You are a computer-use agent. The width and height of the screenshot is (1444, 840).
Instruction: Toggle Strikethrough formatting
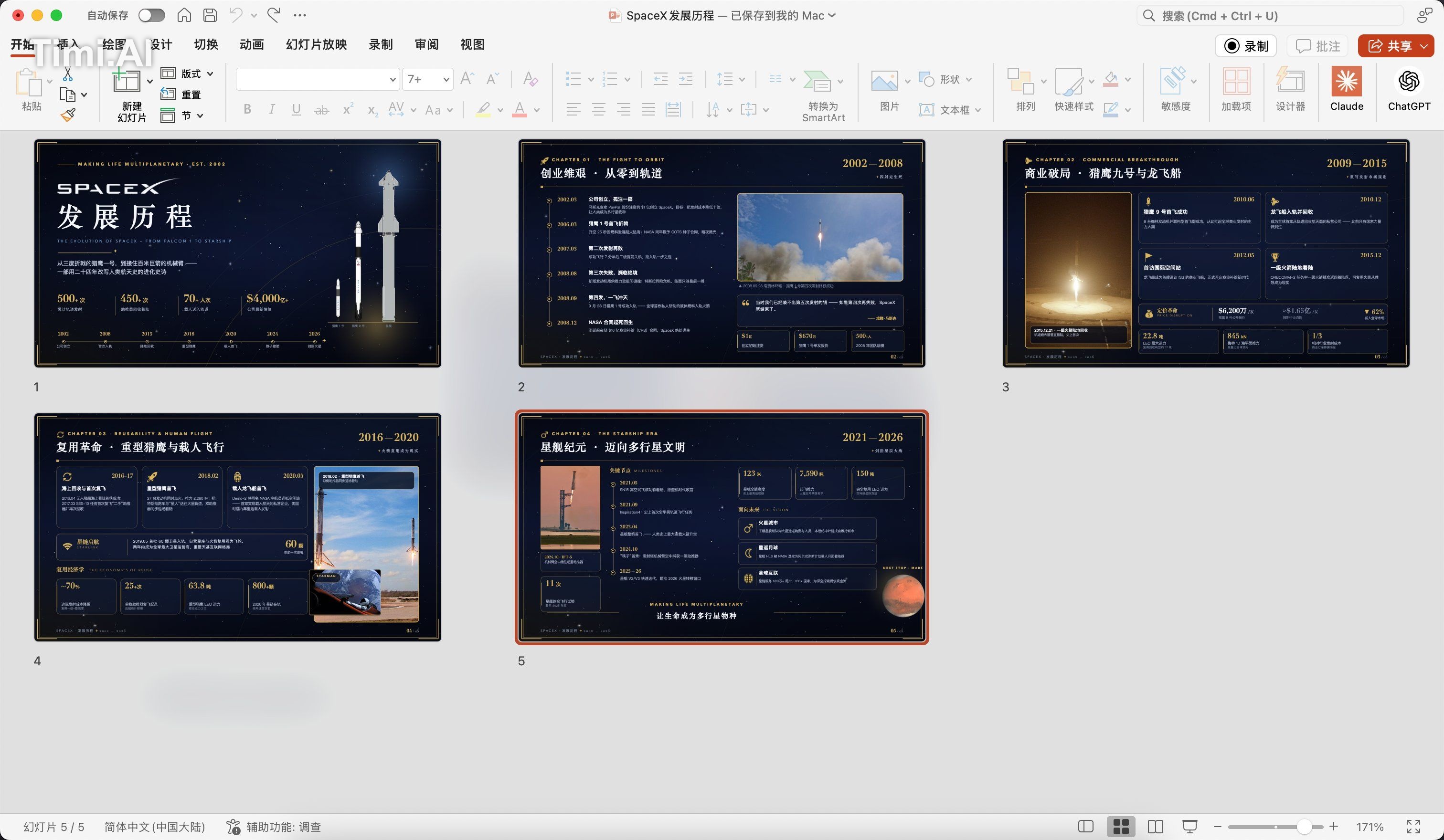click(x=321, y=109)
